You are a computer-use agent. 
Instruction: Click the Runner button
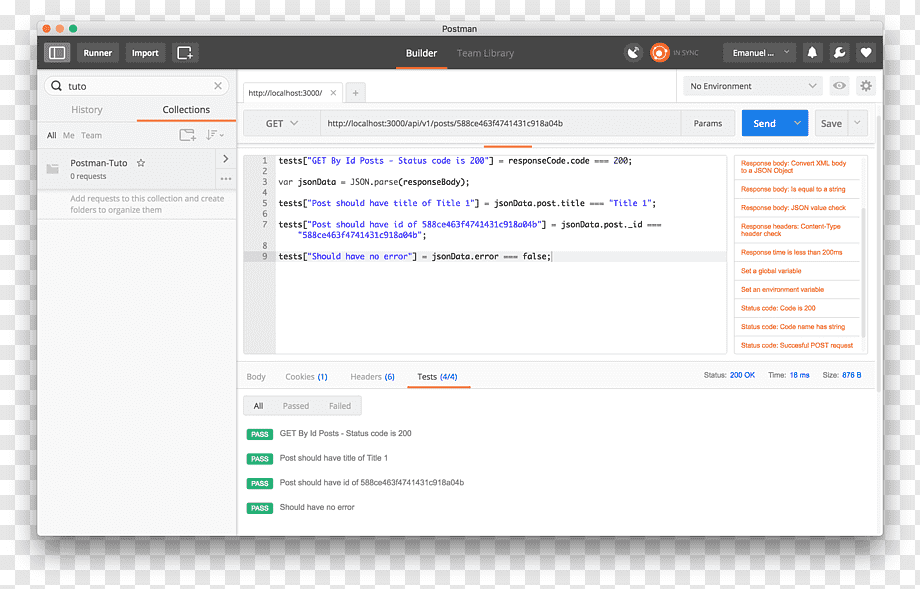tap(97, 53)
